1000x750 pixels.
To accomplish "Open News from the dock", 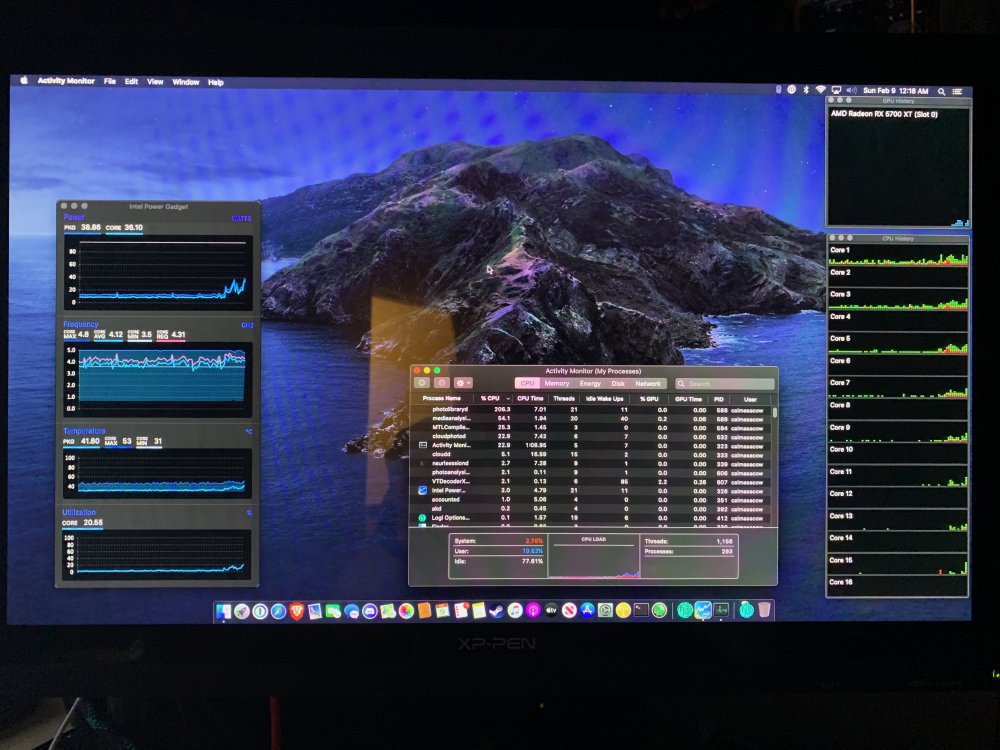I will point(570,610).
